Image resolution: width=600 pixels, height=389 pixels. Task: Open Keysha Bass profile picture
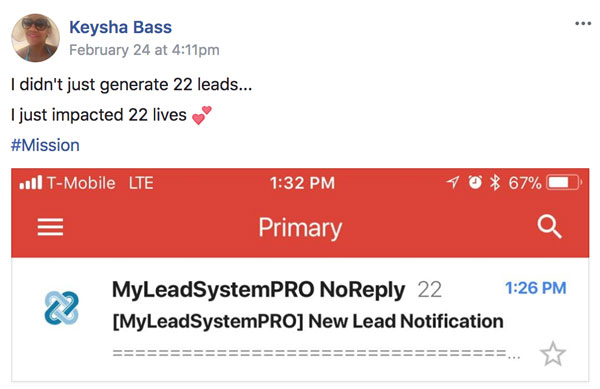35,38
